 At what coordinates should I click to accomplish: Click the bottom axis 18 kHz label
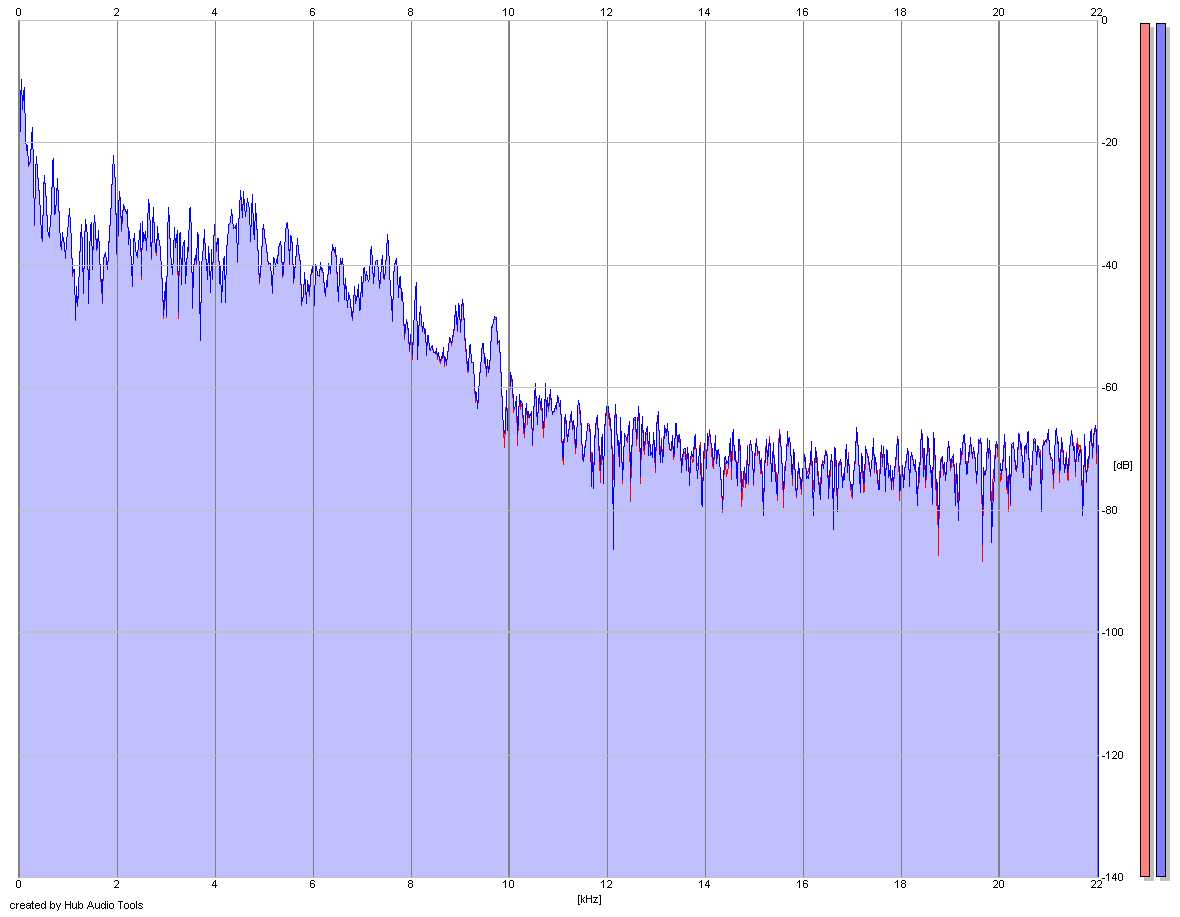(900, 885)
